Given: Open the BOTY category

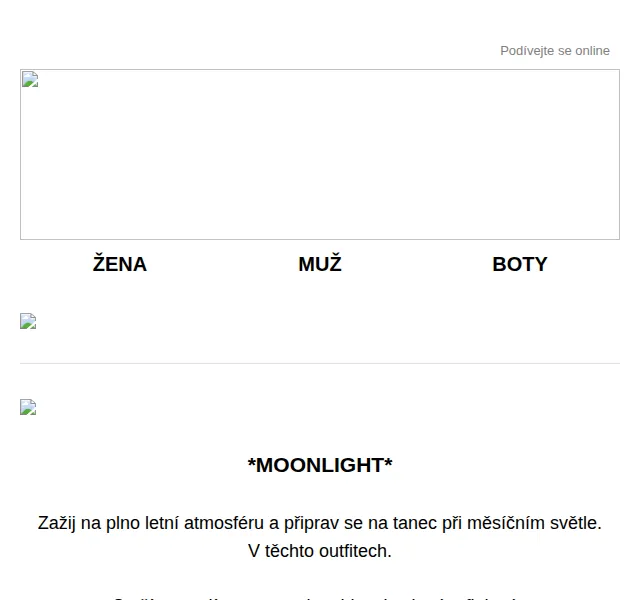Looking at the screenshot, I should pyautogui.click(x=520, y=264).
